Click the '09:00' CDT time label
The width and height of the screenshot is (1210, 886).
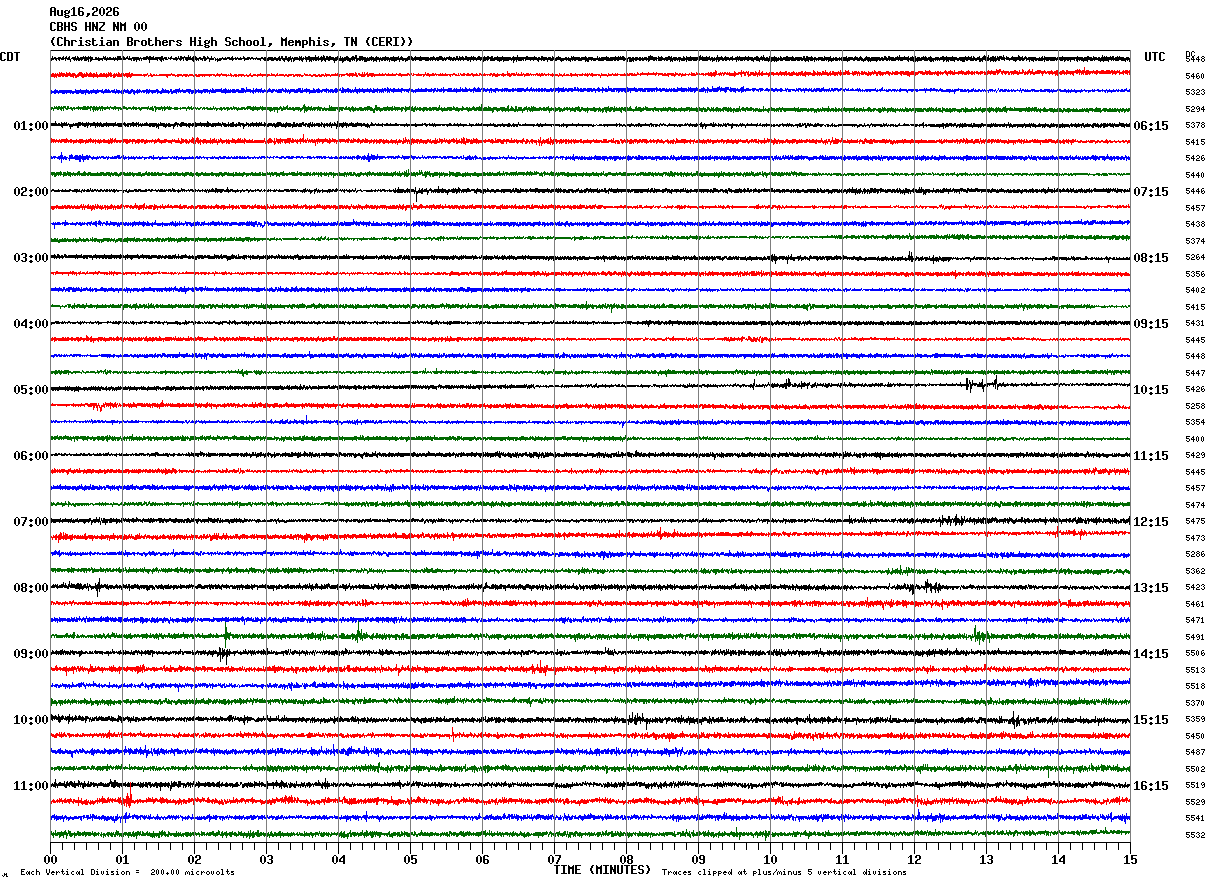tap(31, 654)
